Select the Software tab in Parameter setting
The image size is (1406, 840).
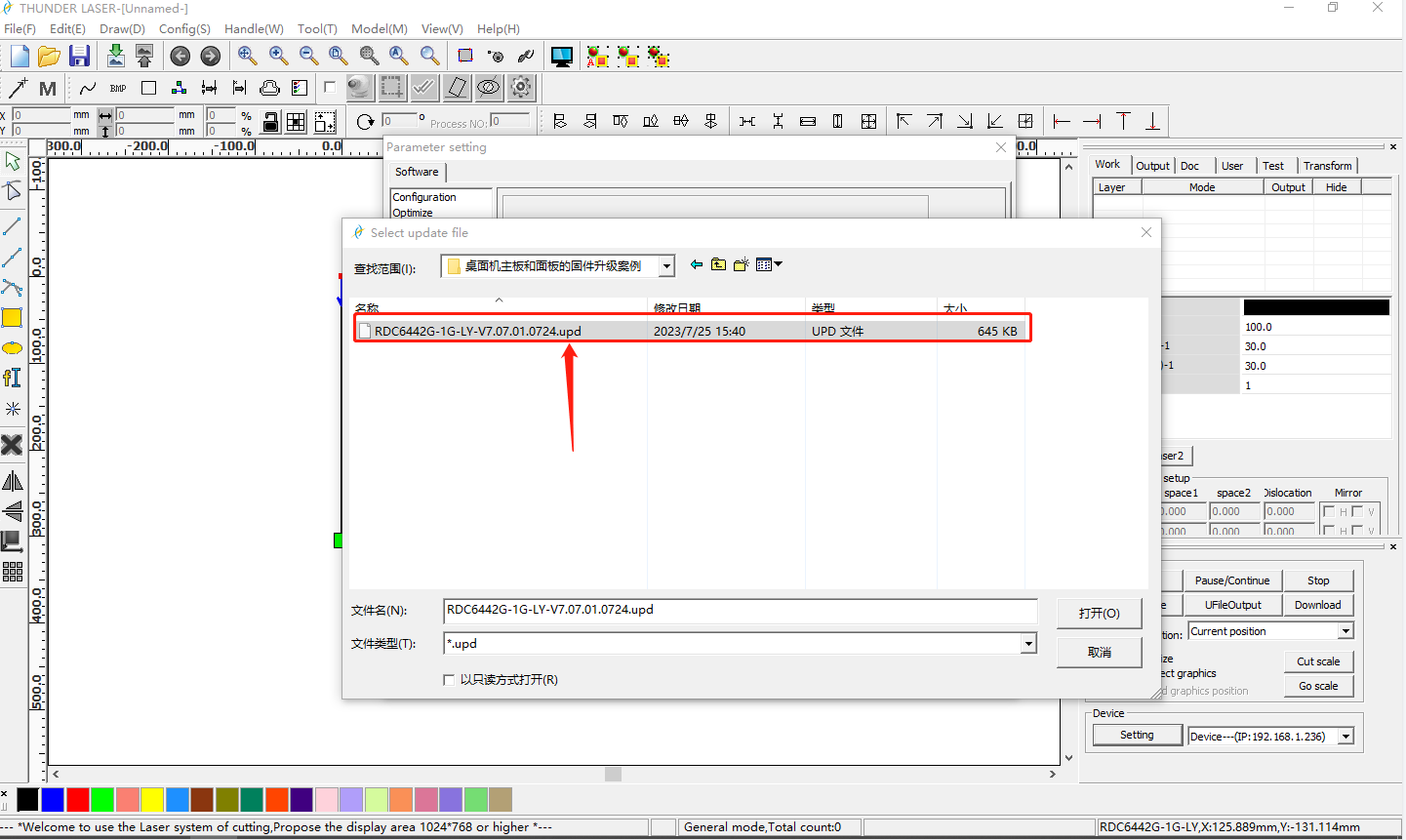417,172
